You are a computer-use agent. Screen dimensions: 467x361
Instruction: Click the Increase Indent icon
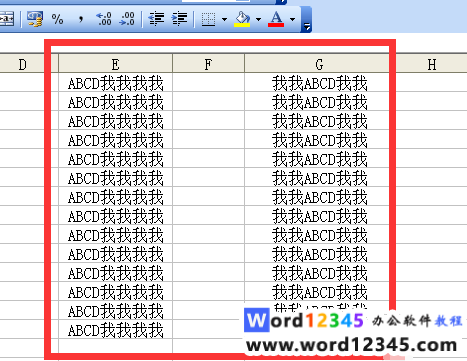pos(179,19)
